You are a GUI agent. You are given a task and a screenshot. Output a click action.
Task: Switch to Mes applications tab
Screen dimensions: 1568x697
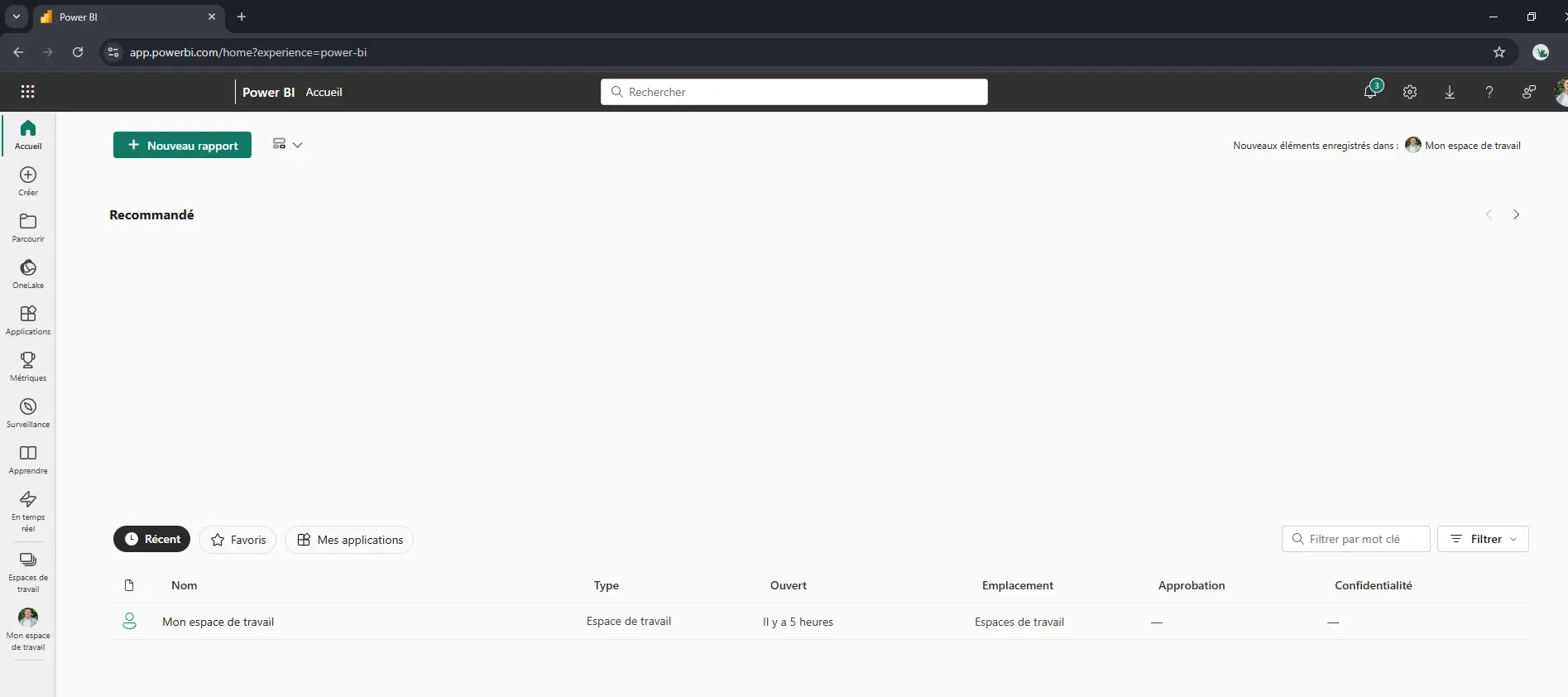(x=349, y=540)
